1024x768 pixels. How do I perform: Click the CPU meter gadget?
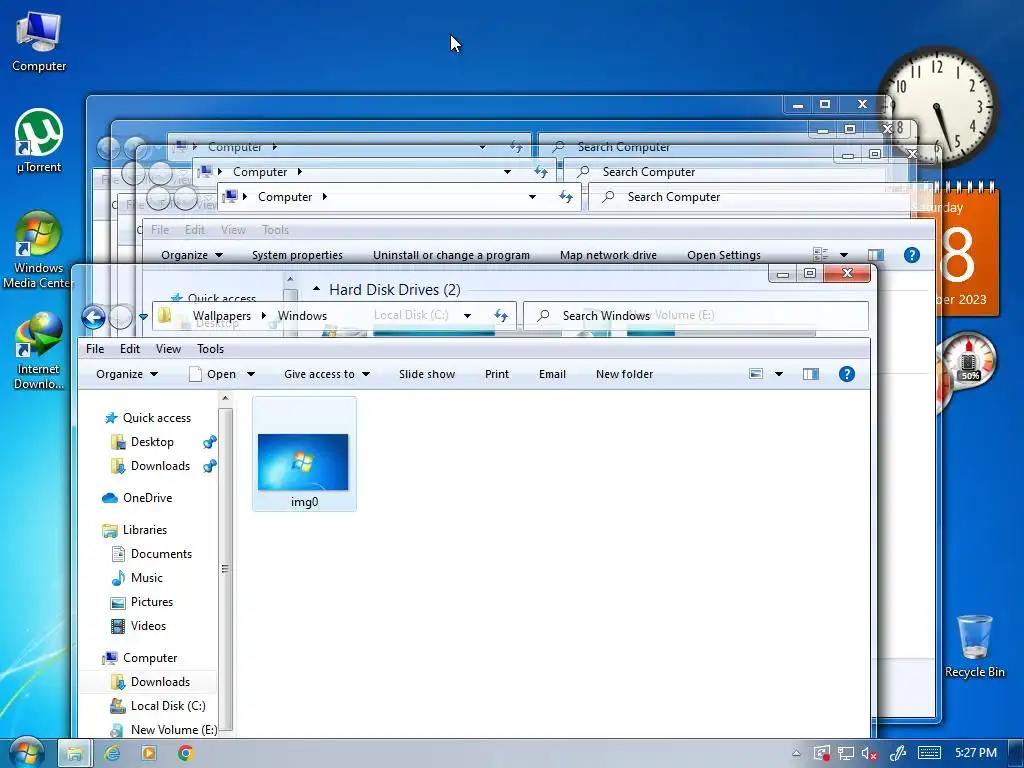point(969,361)
